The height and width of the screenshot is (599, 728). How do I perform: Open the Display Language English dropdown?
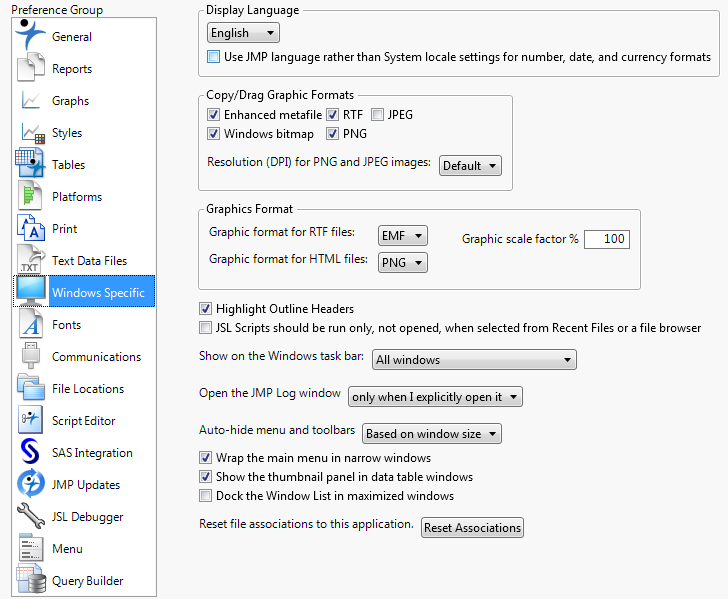coord(243,33)
